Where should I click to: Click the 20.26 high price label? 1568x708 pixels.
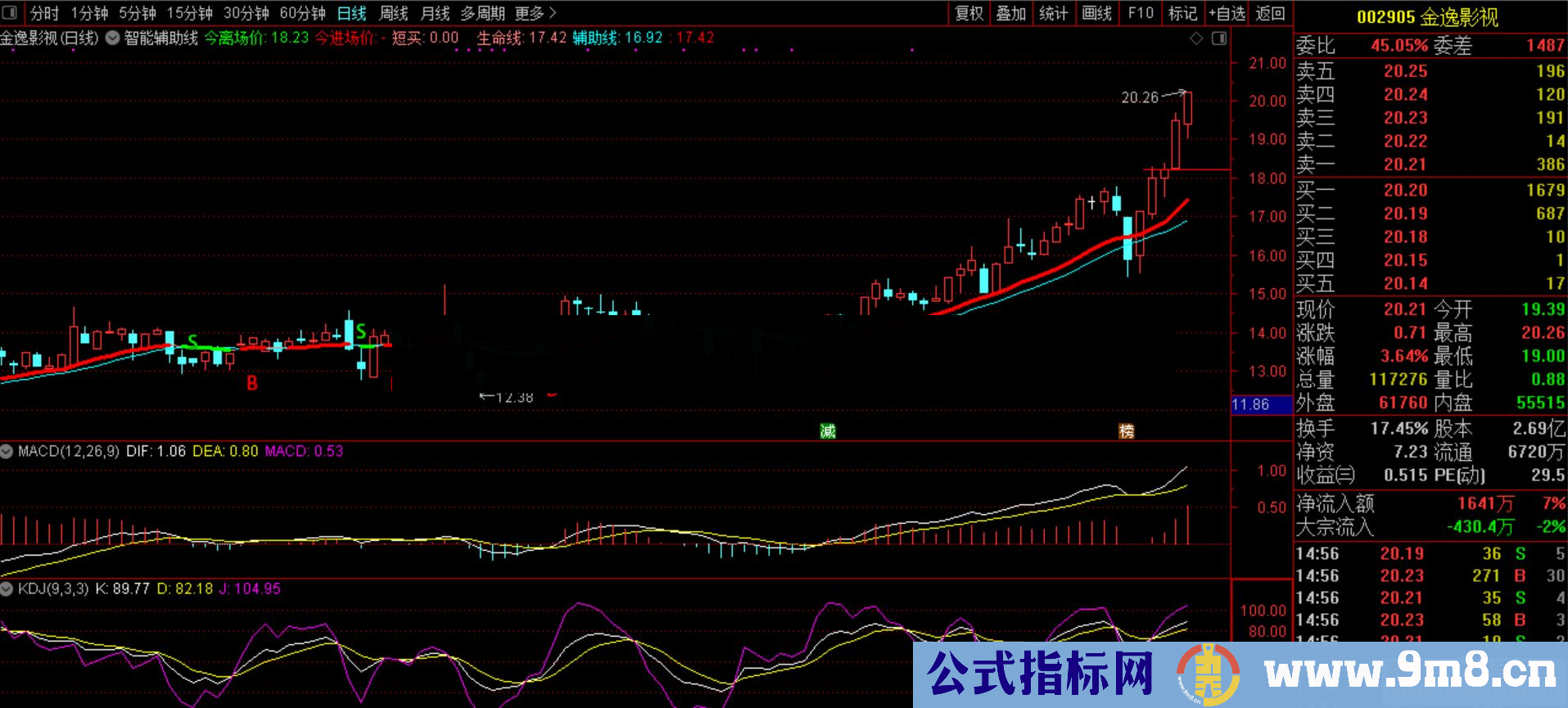tap(1140, 97)
